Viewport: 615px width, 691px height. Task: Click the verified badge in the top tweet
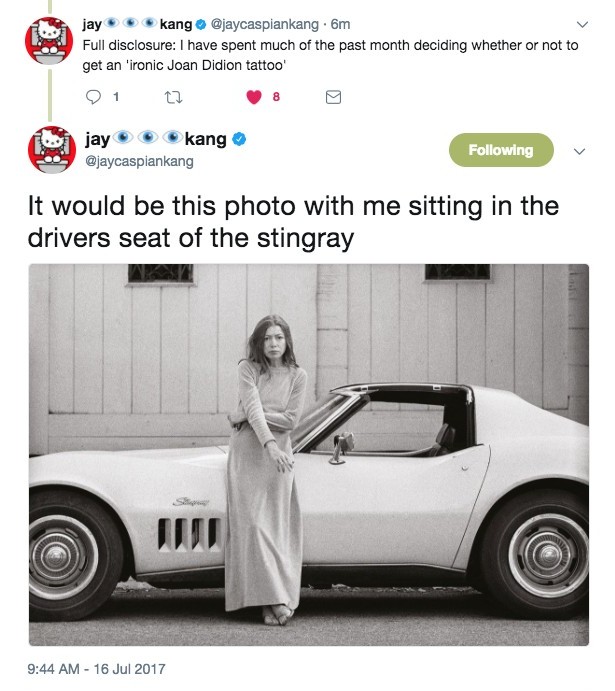click(x=201, y=22)
